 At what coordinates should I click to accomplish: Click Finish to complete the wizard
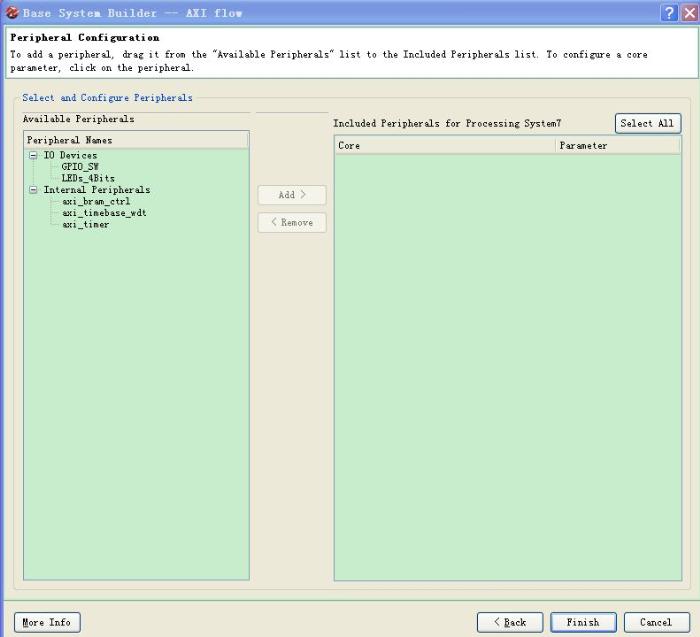(583, 622)
